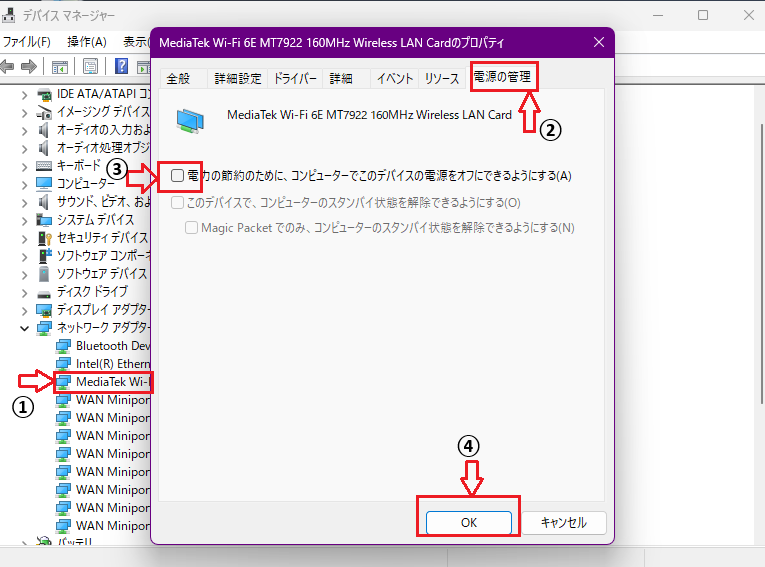
Task: Click the show/hide console tree toolbar icon
Action: 60,66
